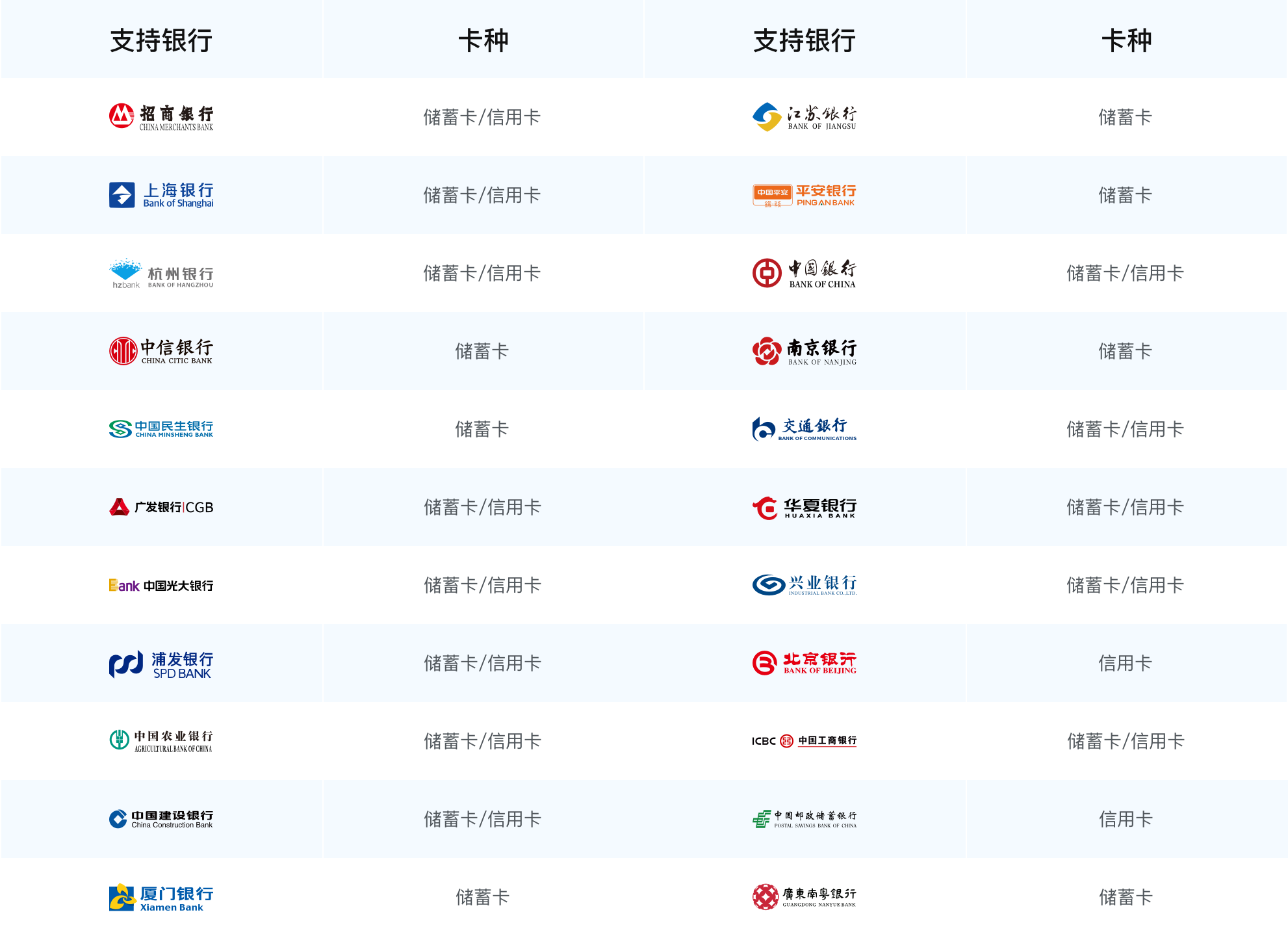Viewport: 1288px width, 936px height.
Task: Click the China Construction Bank logo
Action: pyautogui.click(x=161, y=819)
